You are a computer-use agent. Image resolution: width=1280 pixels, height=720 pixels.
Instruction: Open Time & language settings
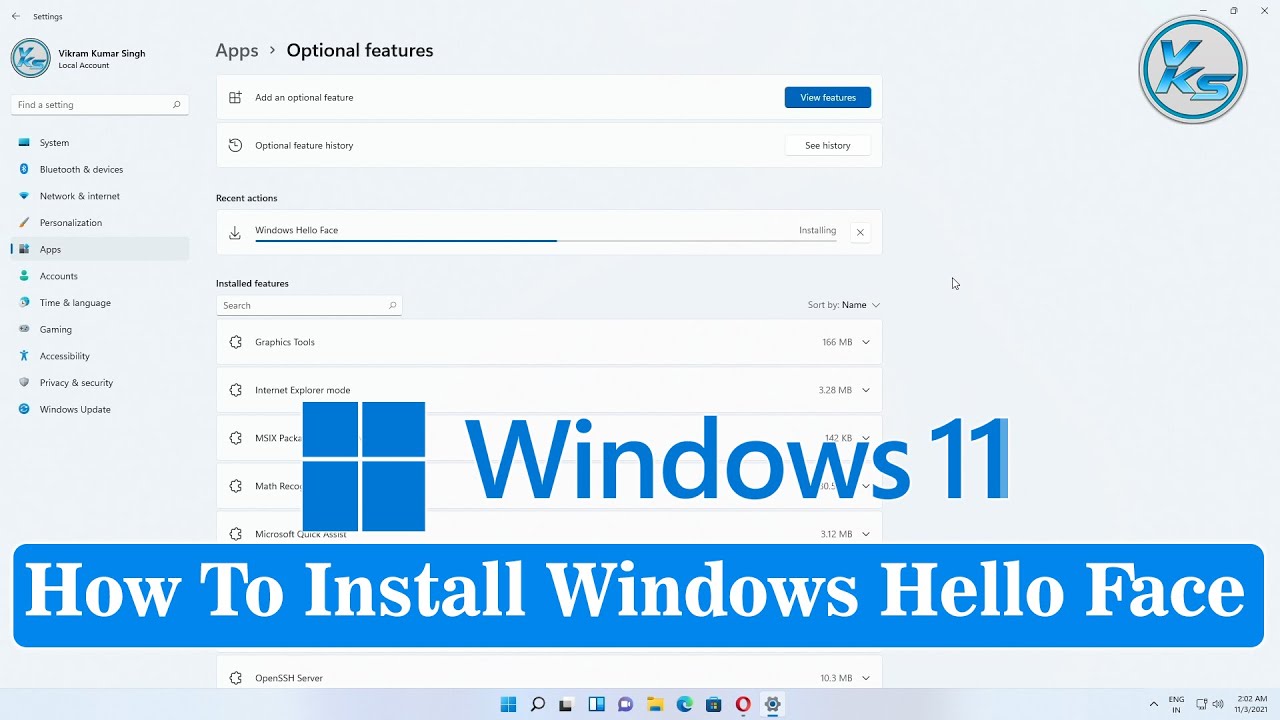(99, 302)
